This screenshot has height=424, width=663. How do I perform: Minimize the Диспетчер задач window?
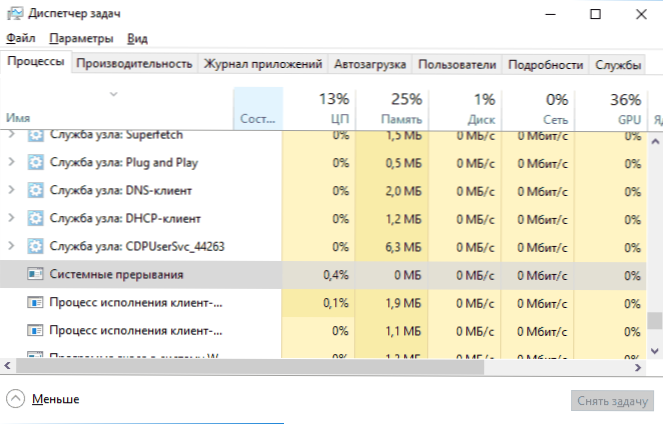(550, 14)
